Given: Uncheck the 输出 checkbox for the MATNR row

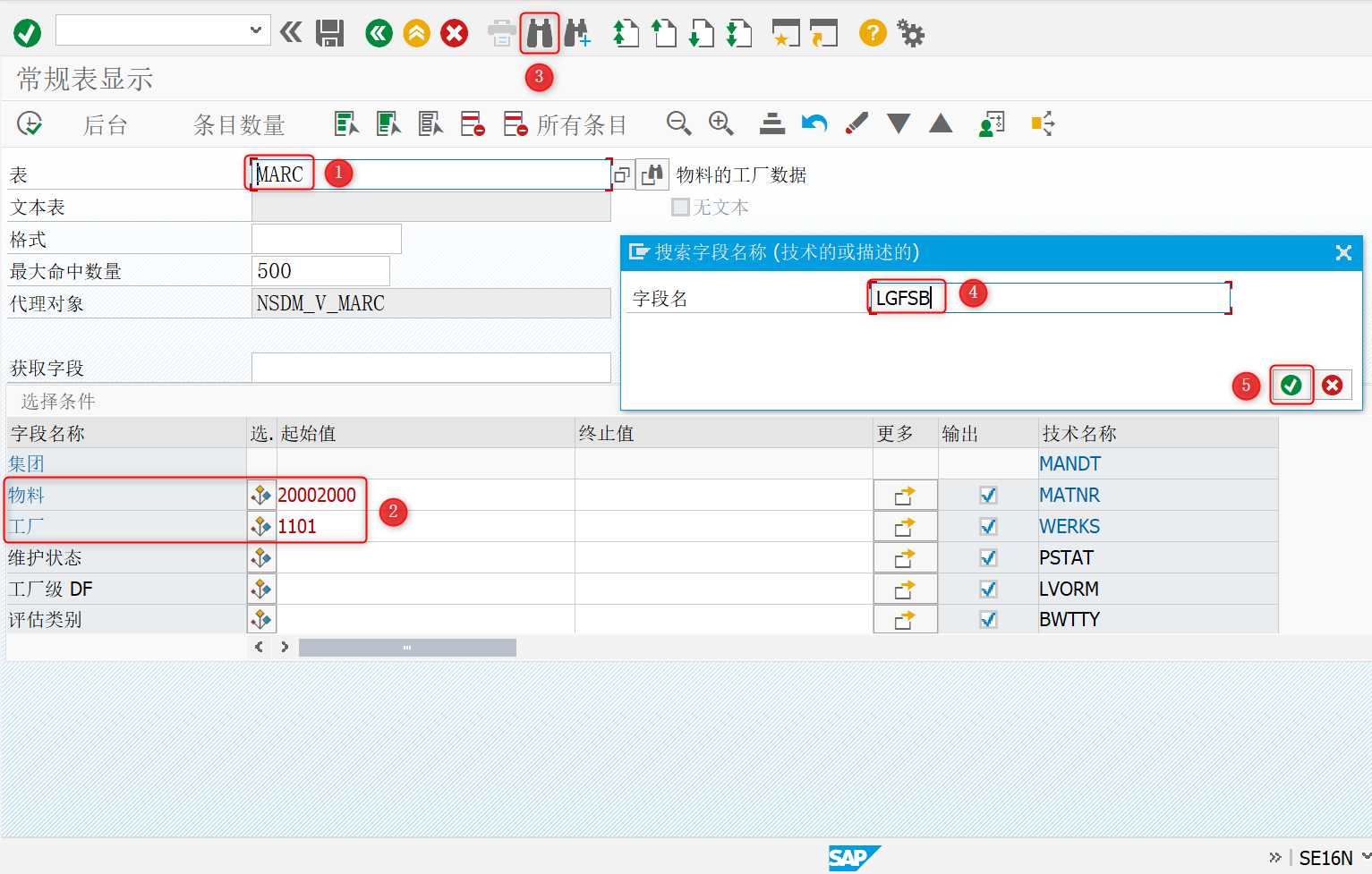Looking at the screenshot, I should coord(988,494).
